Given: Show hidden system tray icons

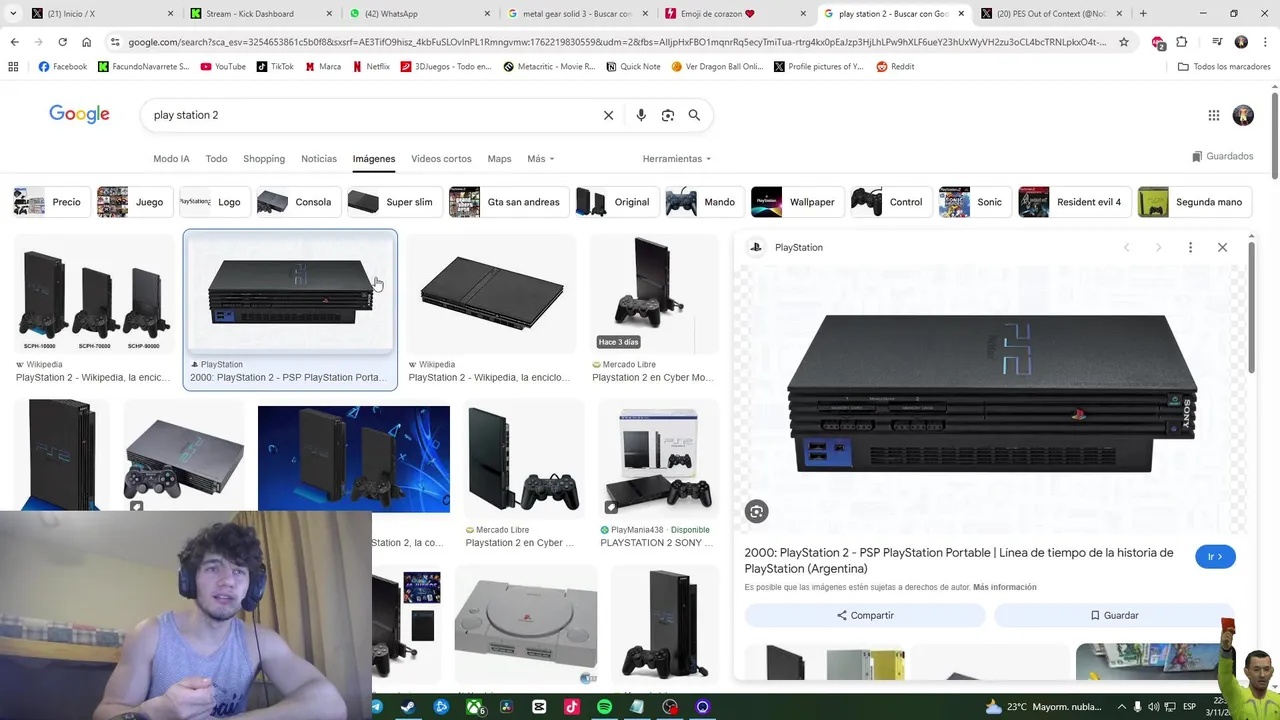Looking at the screenshot, I should (1121, 707).
